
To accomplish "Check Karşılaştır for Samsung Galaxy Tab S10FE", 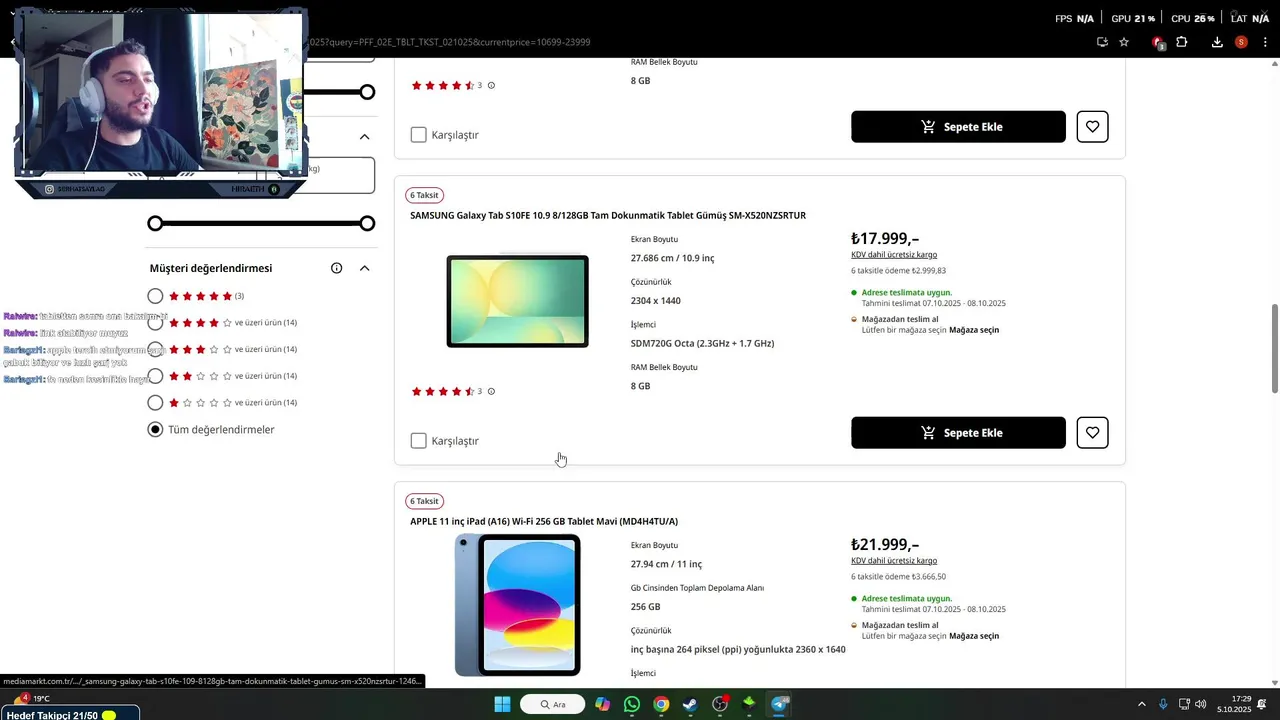I will click(418, 441).
